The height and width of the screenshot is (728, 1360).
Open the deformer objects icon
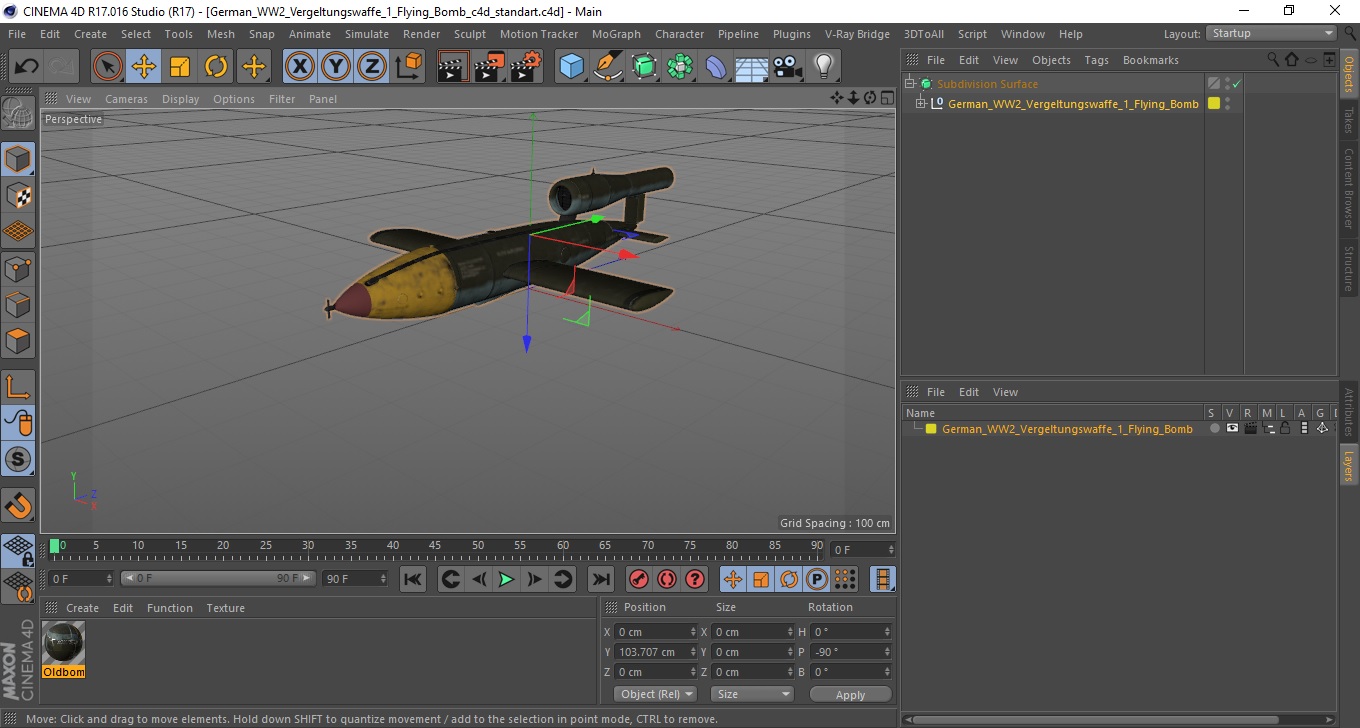(716, 67)
